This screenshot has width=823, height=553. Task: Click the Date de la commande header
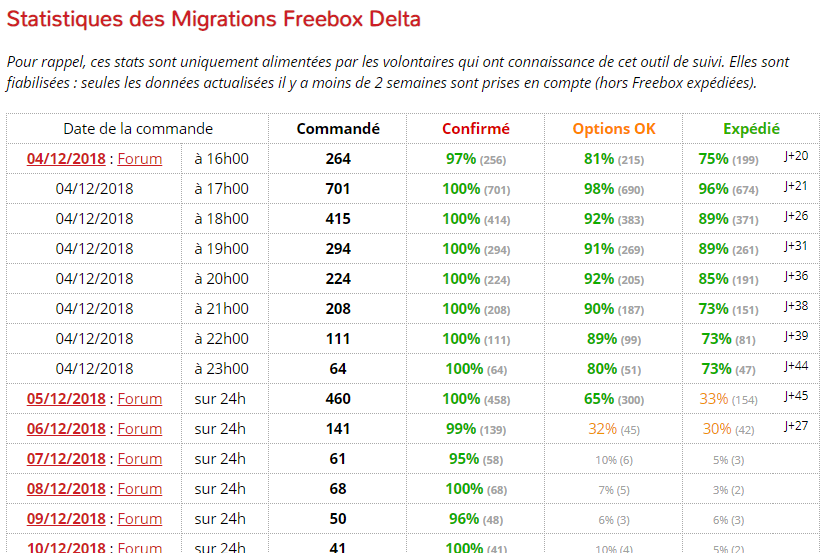click(x=138, y=128)
